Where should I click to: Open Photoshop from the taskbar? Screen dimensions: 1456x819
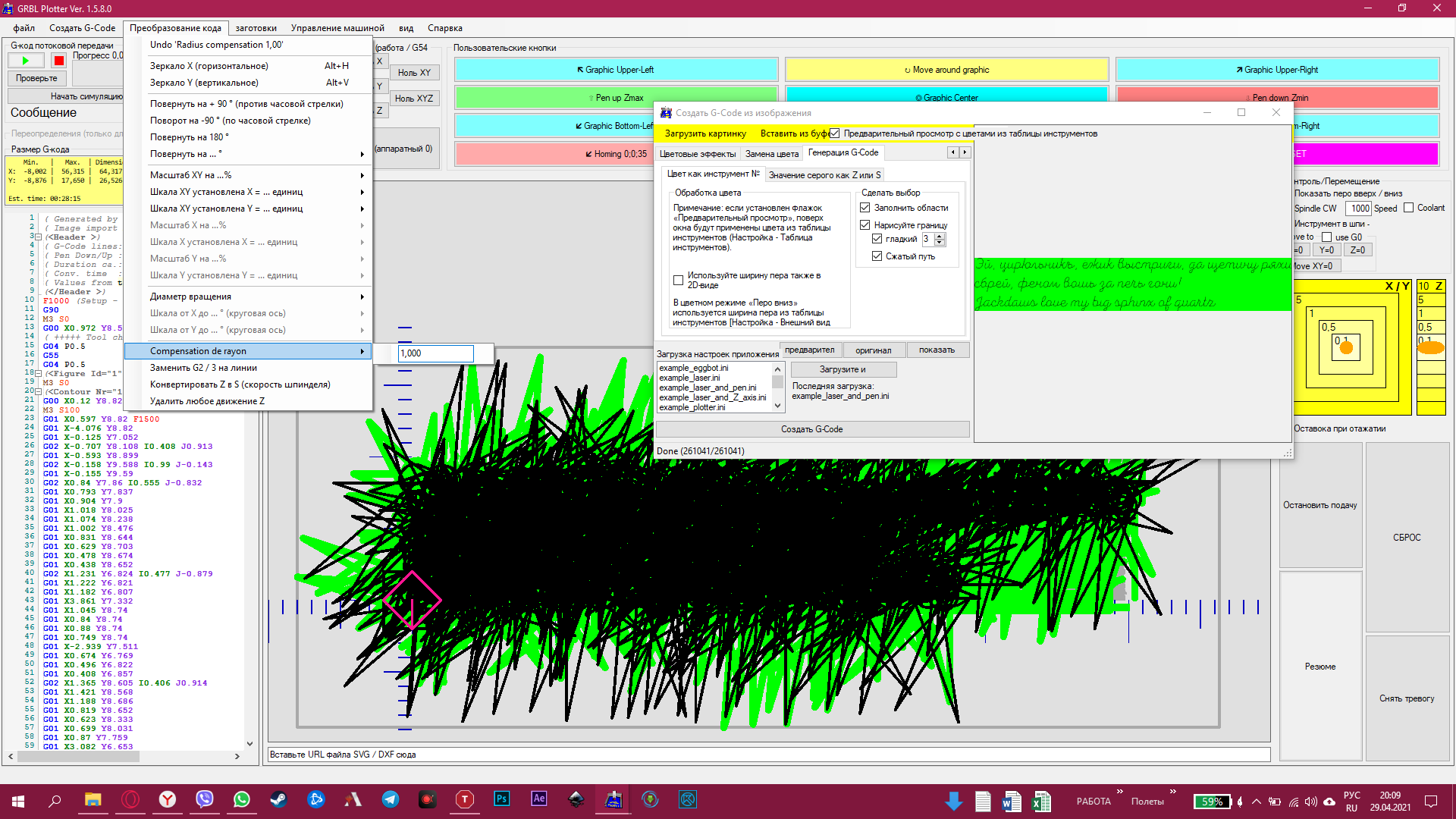501,799
